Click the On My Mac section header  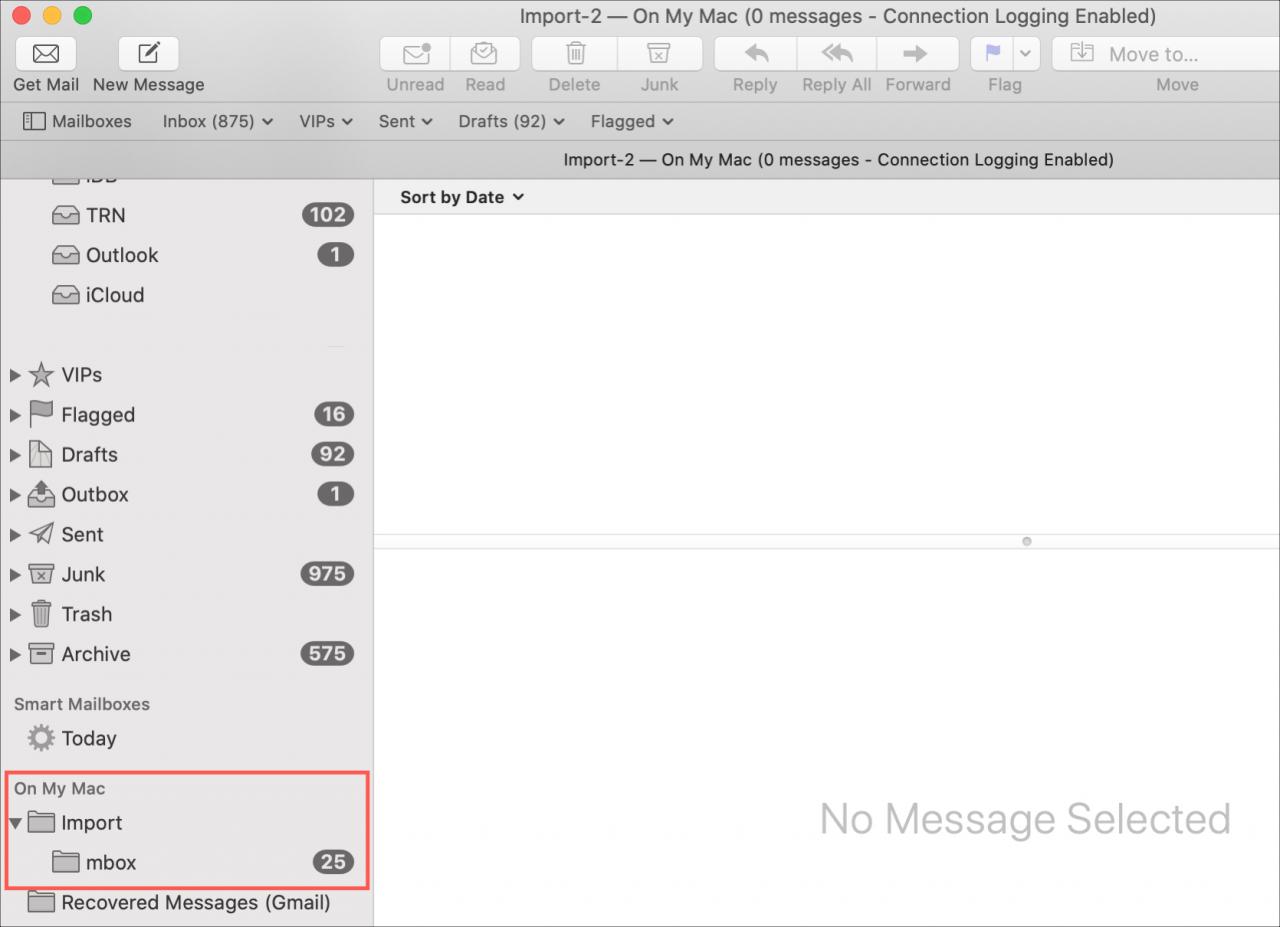point(60,789)
